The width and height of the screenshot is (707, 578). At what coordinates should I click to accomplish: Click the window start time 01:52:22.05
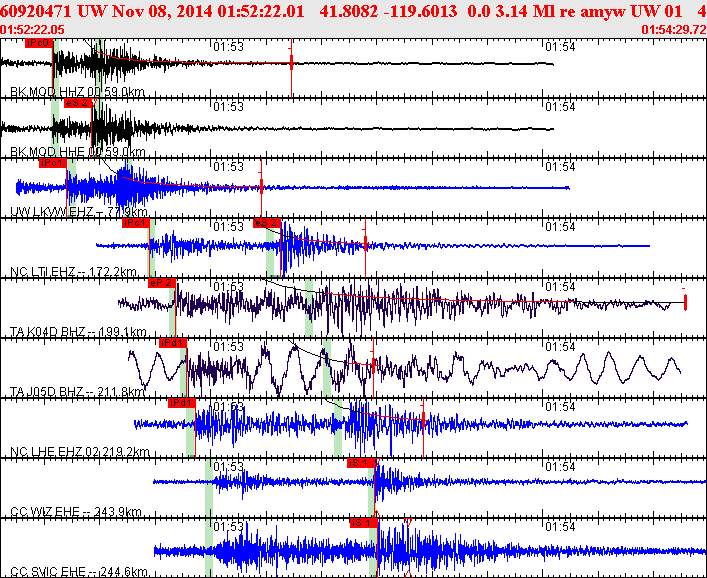[x=32, y=30]
